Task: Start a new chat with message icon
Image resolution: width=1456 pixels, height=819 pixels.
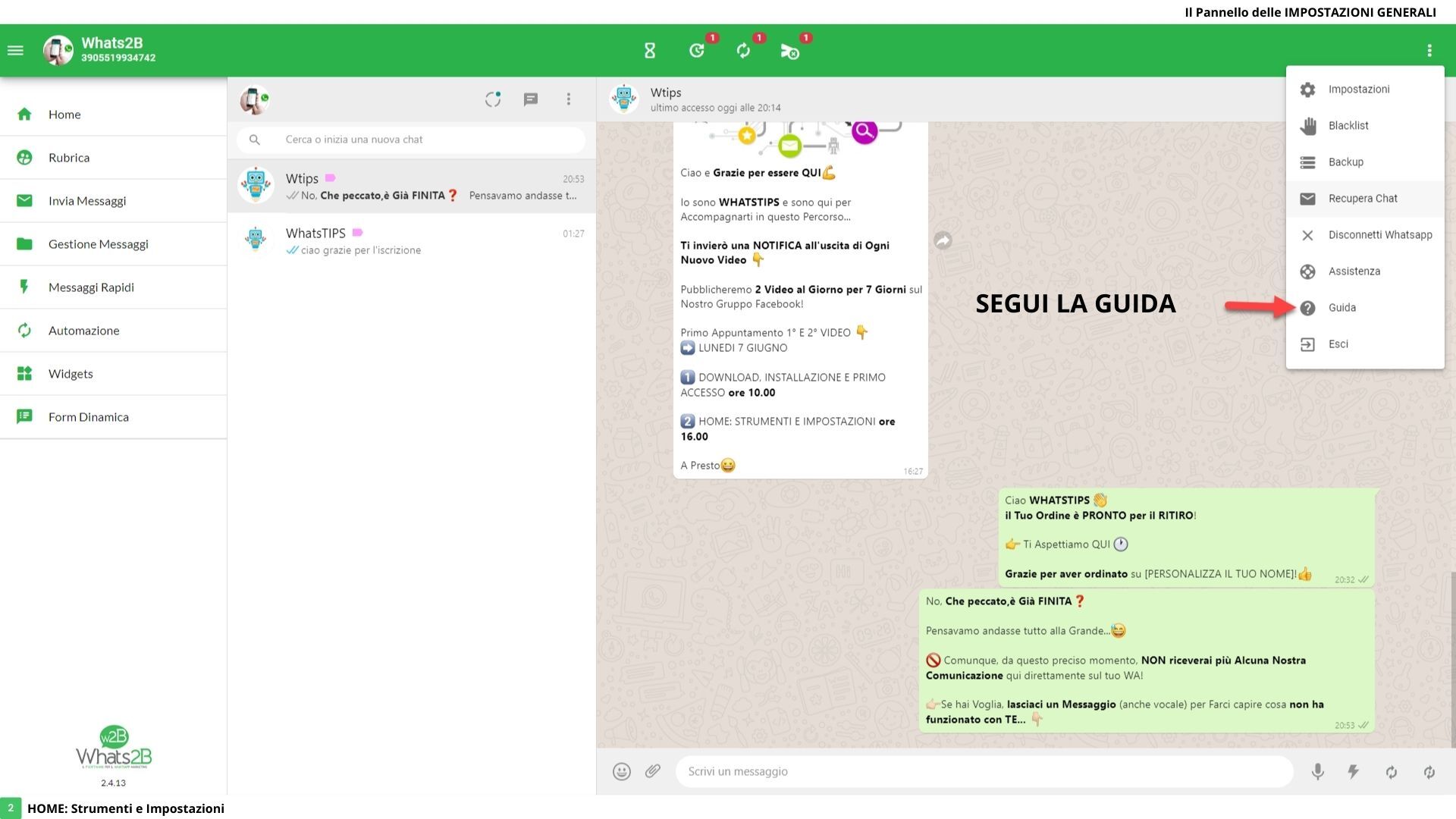Action: tap(531, 99)
